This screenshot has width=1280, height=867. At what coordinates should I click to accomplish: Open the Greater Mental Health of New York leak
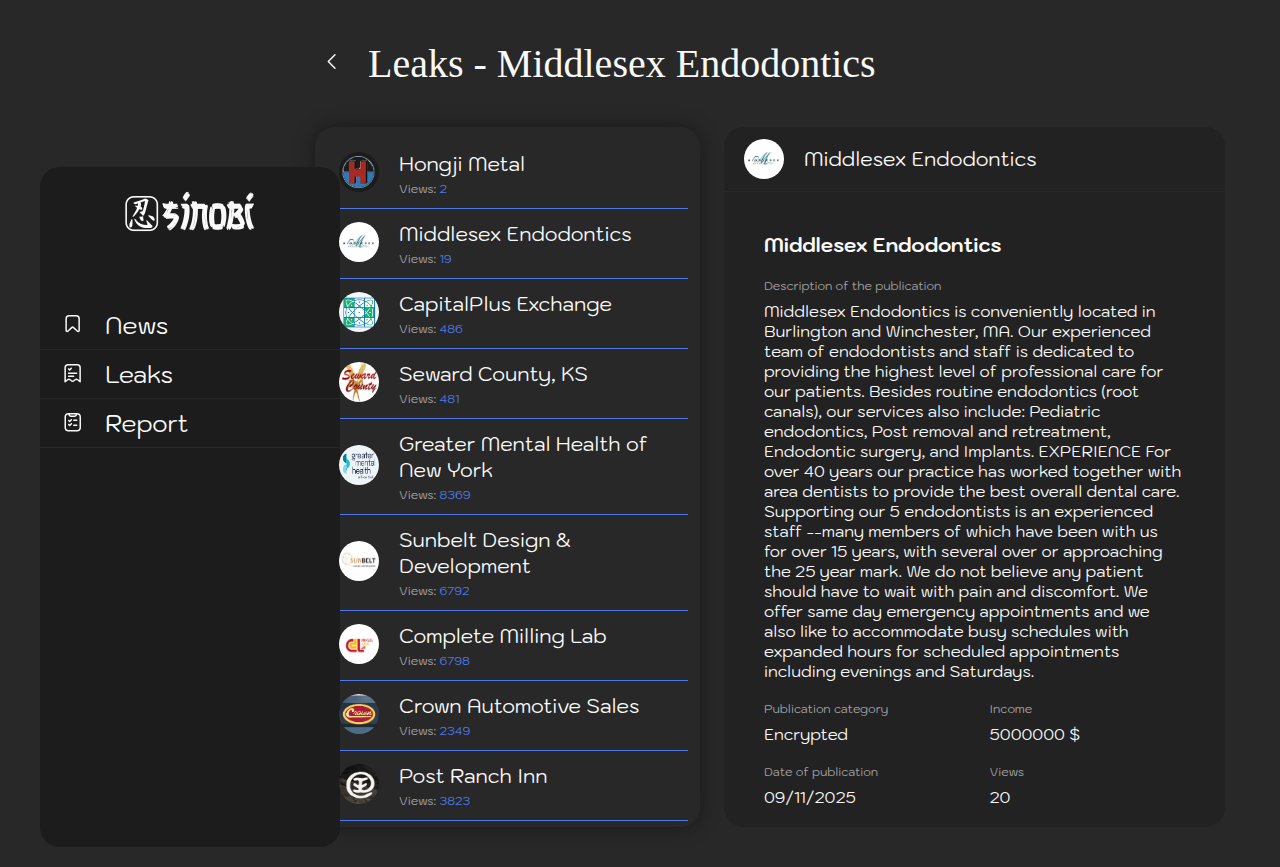tap(522, 457)
